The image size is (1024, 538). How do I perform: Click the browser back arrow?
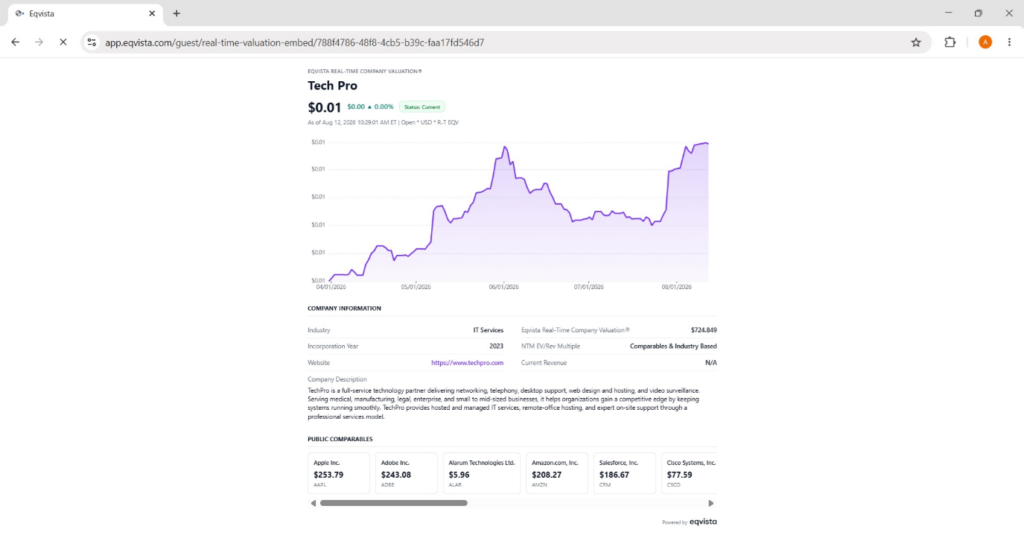[16, 42]
